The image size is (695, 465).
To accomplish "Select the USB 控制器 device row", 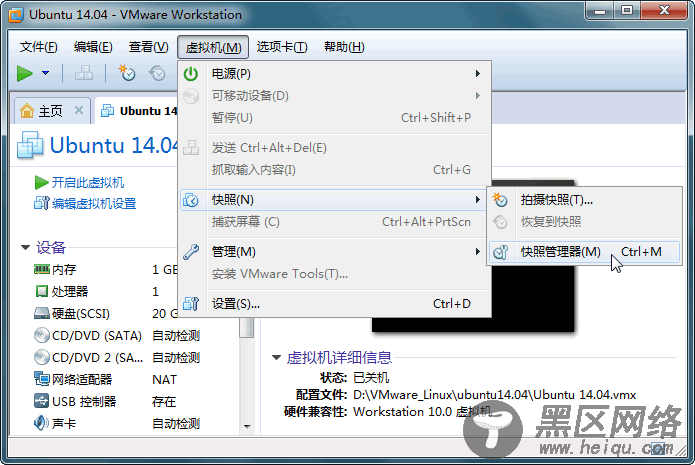I will (x=106, y=402).
